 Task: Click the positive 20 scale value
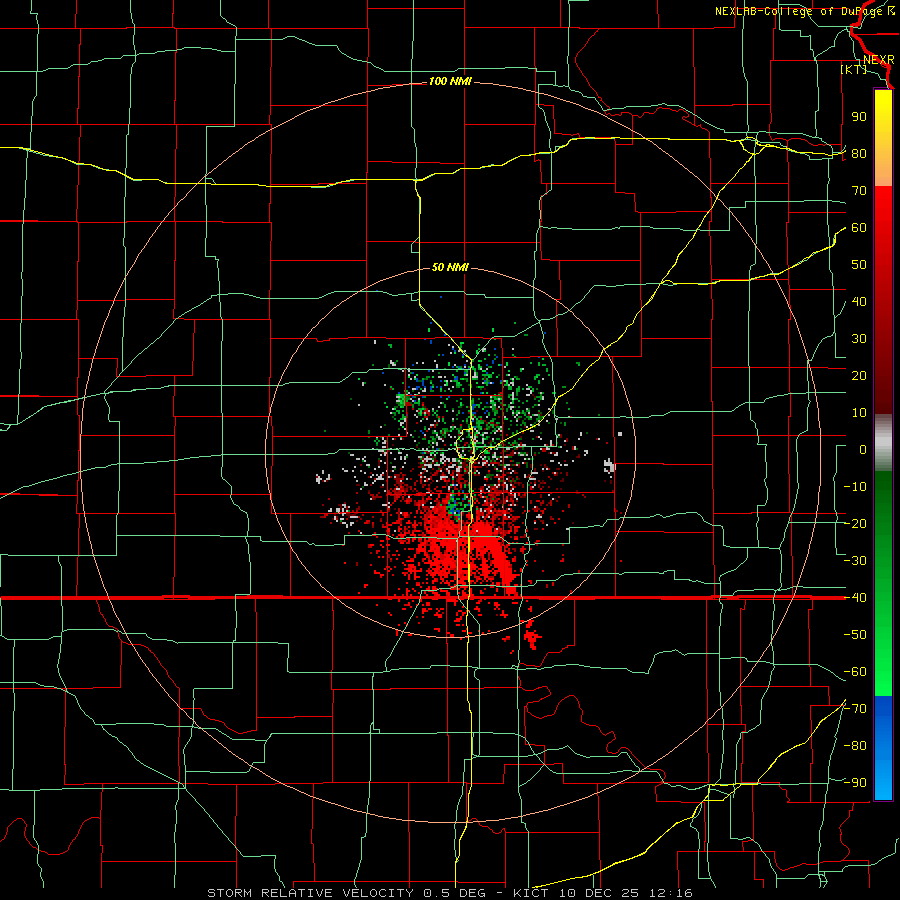point(859,376)
